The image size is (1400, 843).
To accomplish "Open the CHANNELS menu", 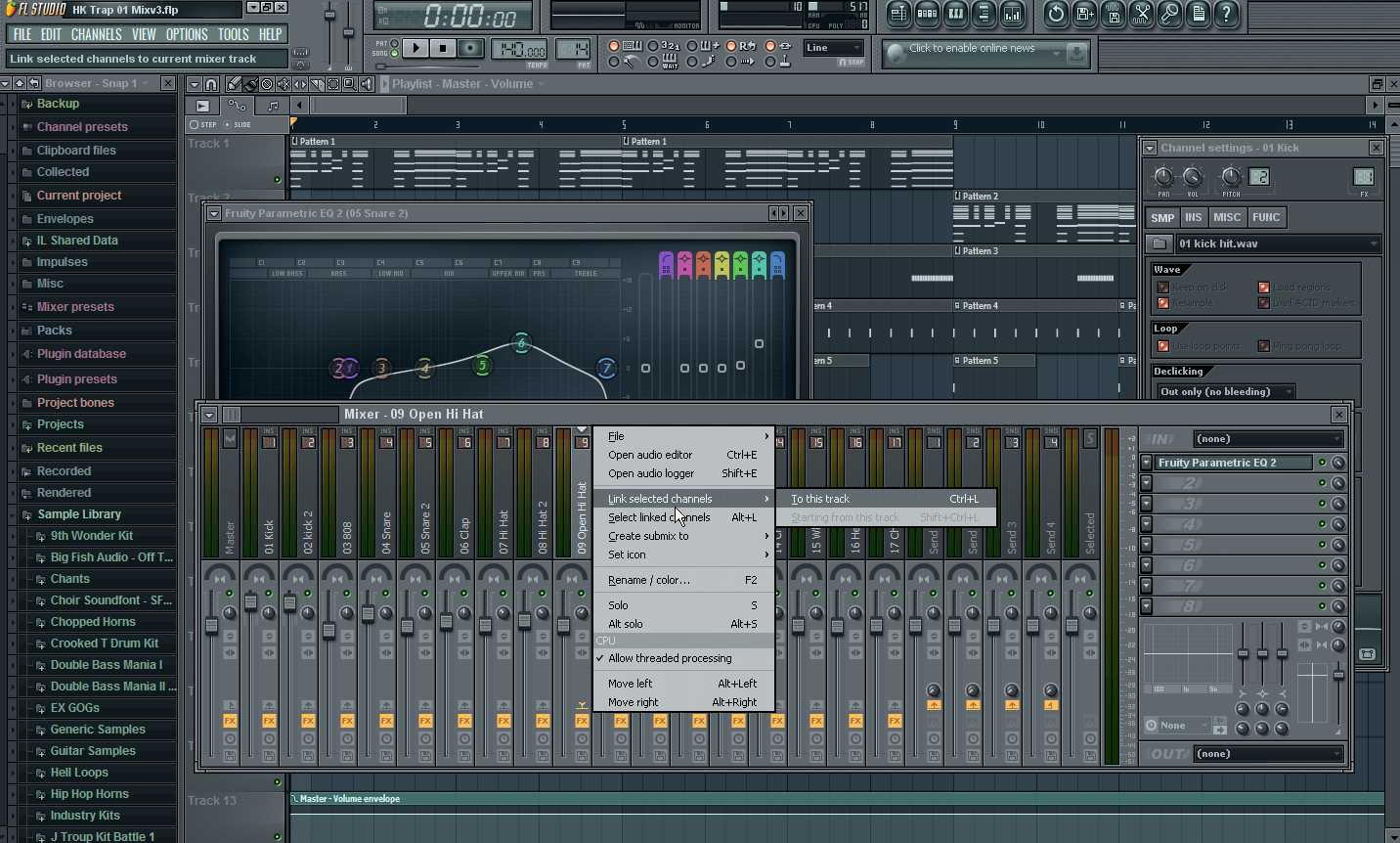I will pyautogui.click(x=96, y=34).
